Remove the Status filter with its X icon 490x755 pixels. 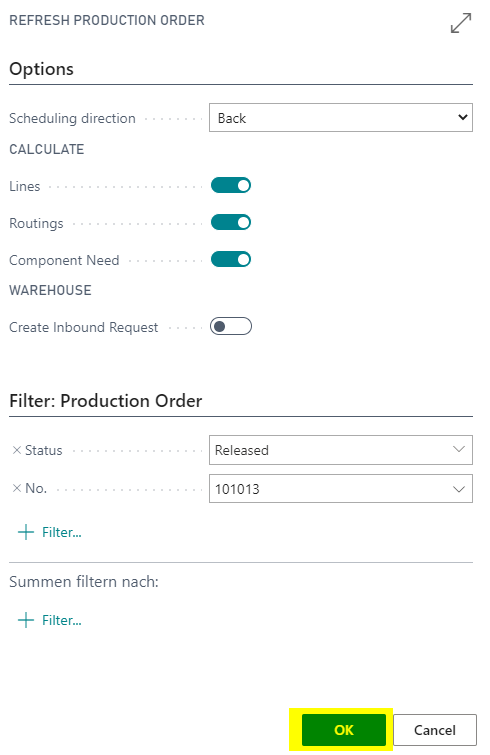point(16,450)
